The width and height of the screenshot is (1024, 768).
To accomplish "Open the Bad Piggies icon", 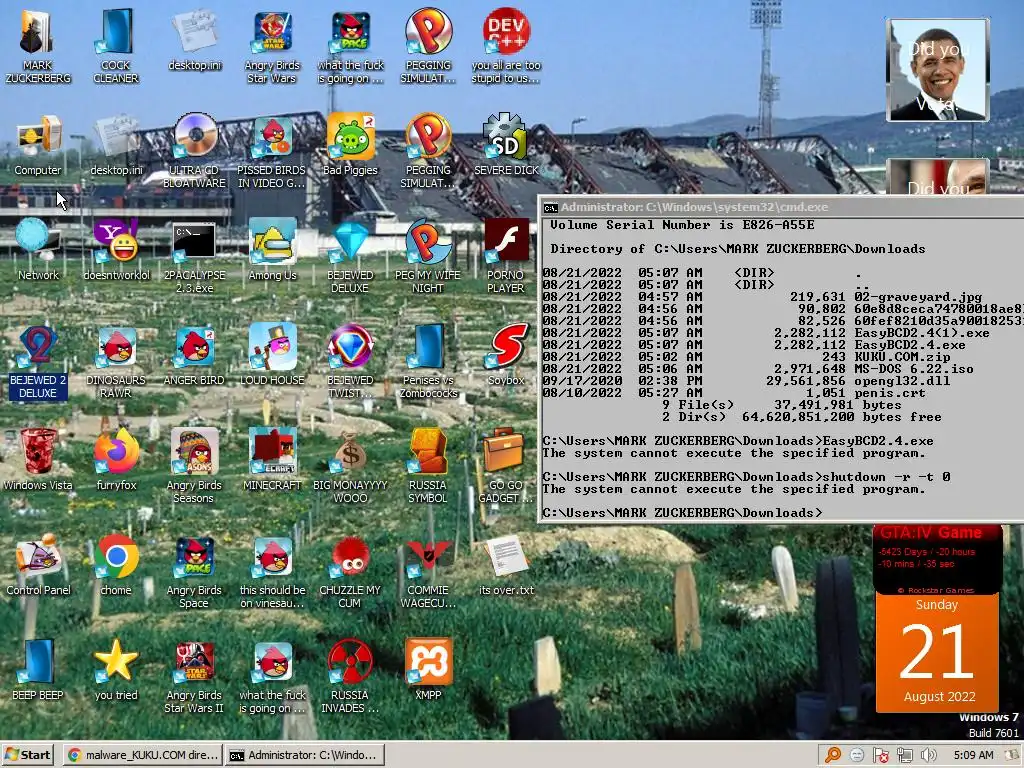I will [350, 146].
